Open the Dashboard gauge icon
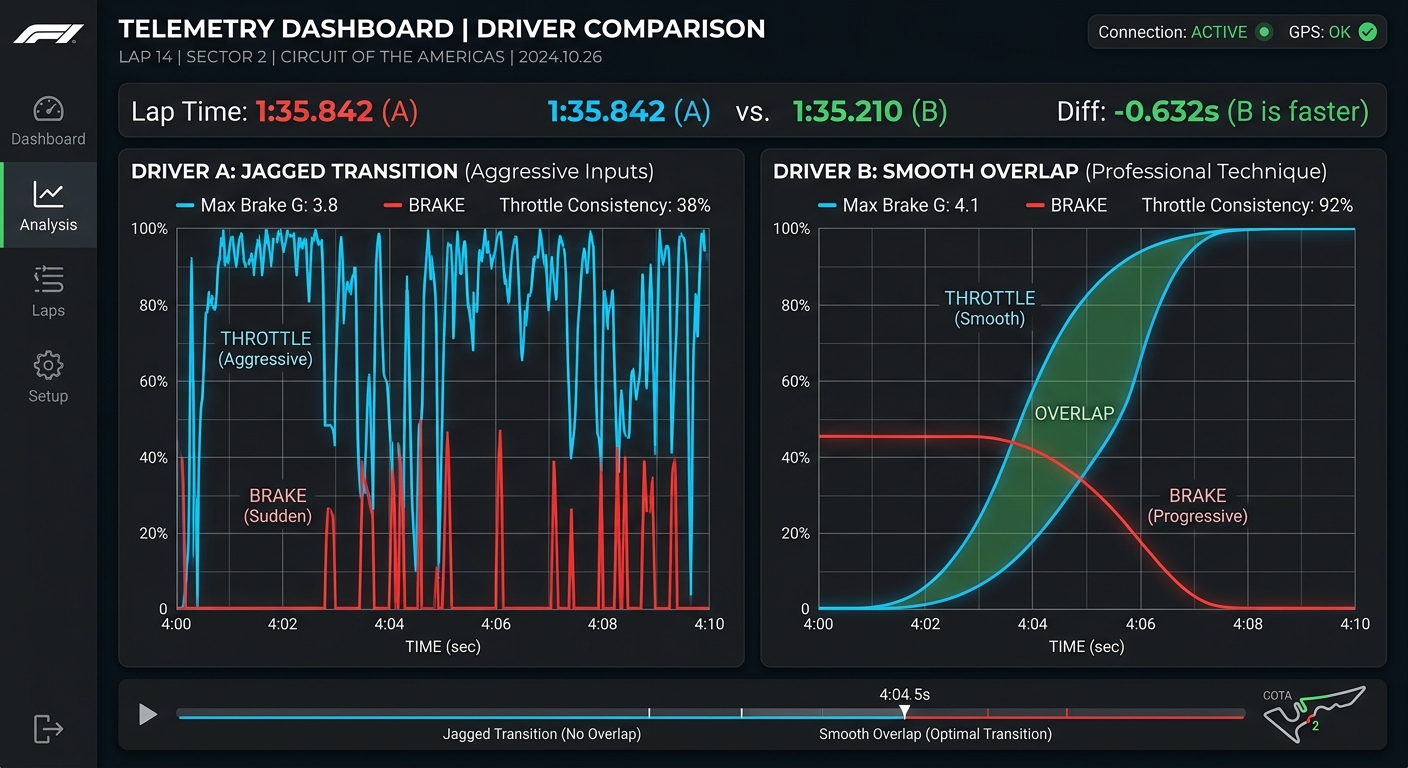 pyautogui.click(x=48, y=109)
